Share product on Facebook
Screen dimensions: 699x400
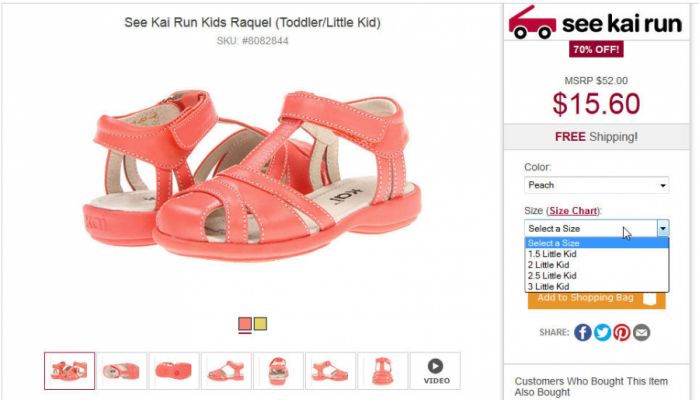pos(582,332)
